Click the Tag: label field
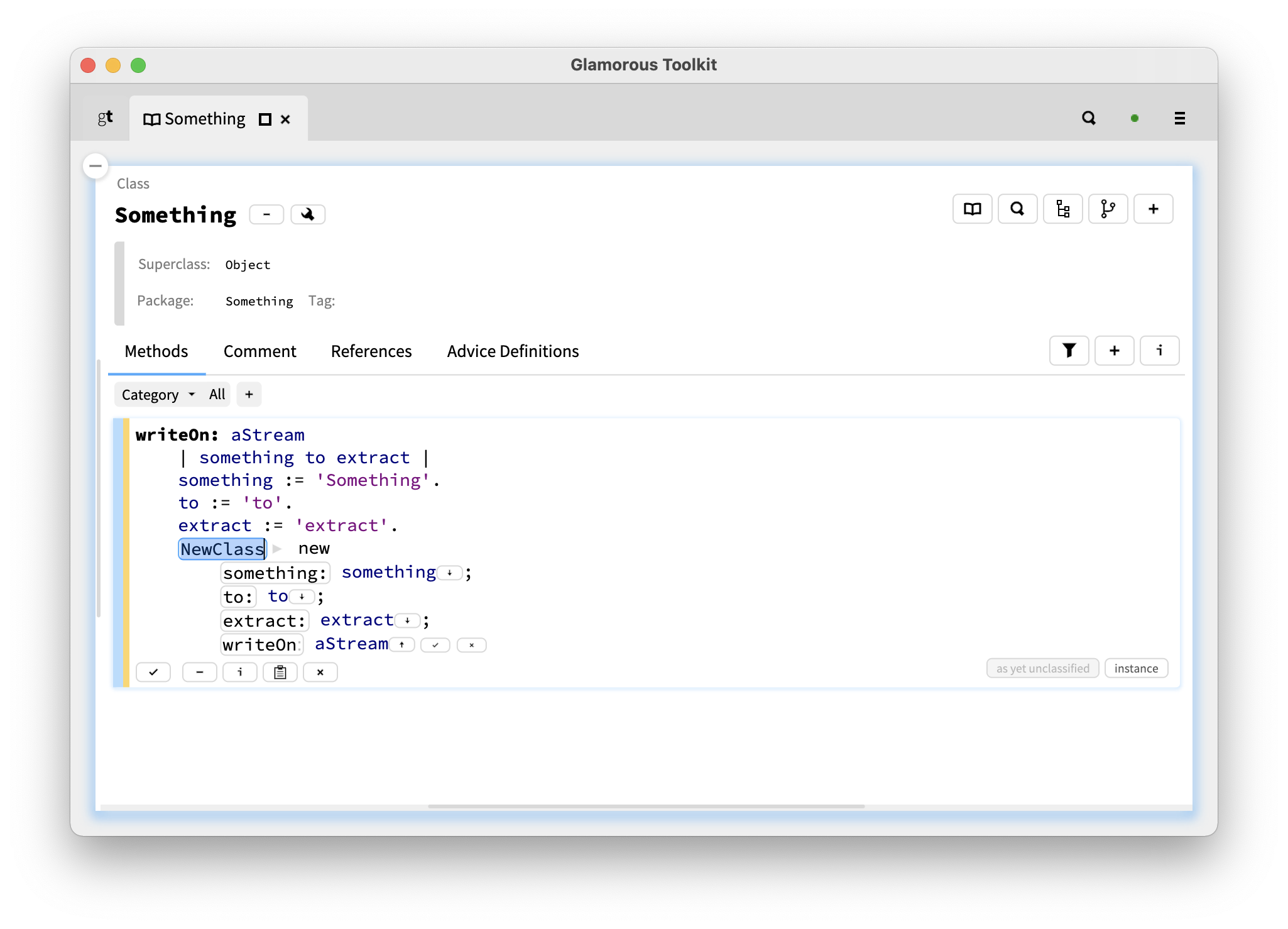The image size is (1288, 929). pos(322,301)
